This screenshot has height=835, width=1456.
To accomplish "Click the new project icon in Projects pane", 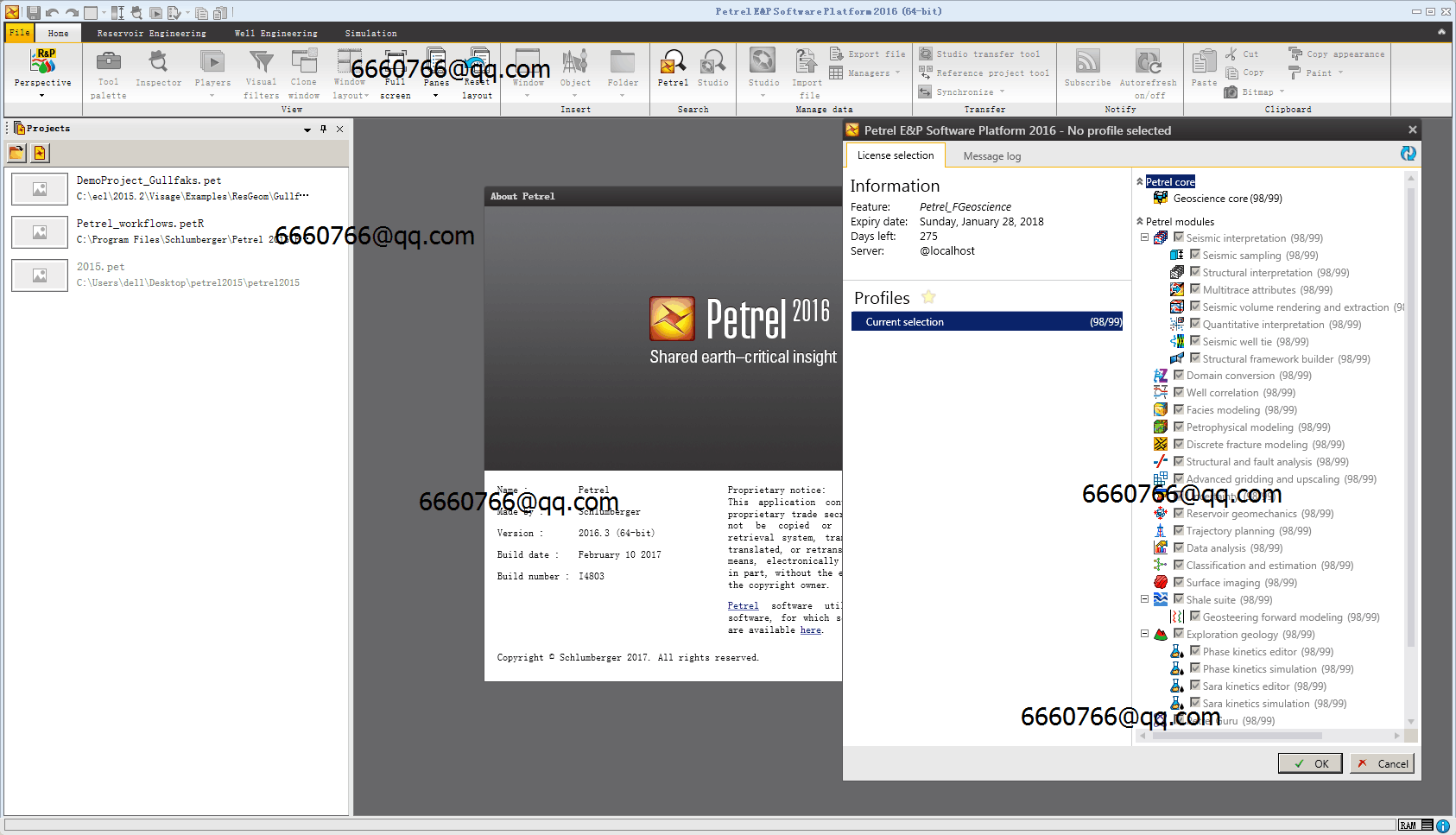I will coord(40,153).
